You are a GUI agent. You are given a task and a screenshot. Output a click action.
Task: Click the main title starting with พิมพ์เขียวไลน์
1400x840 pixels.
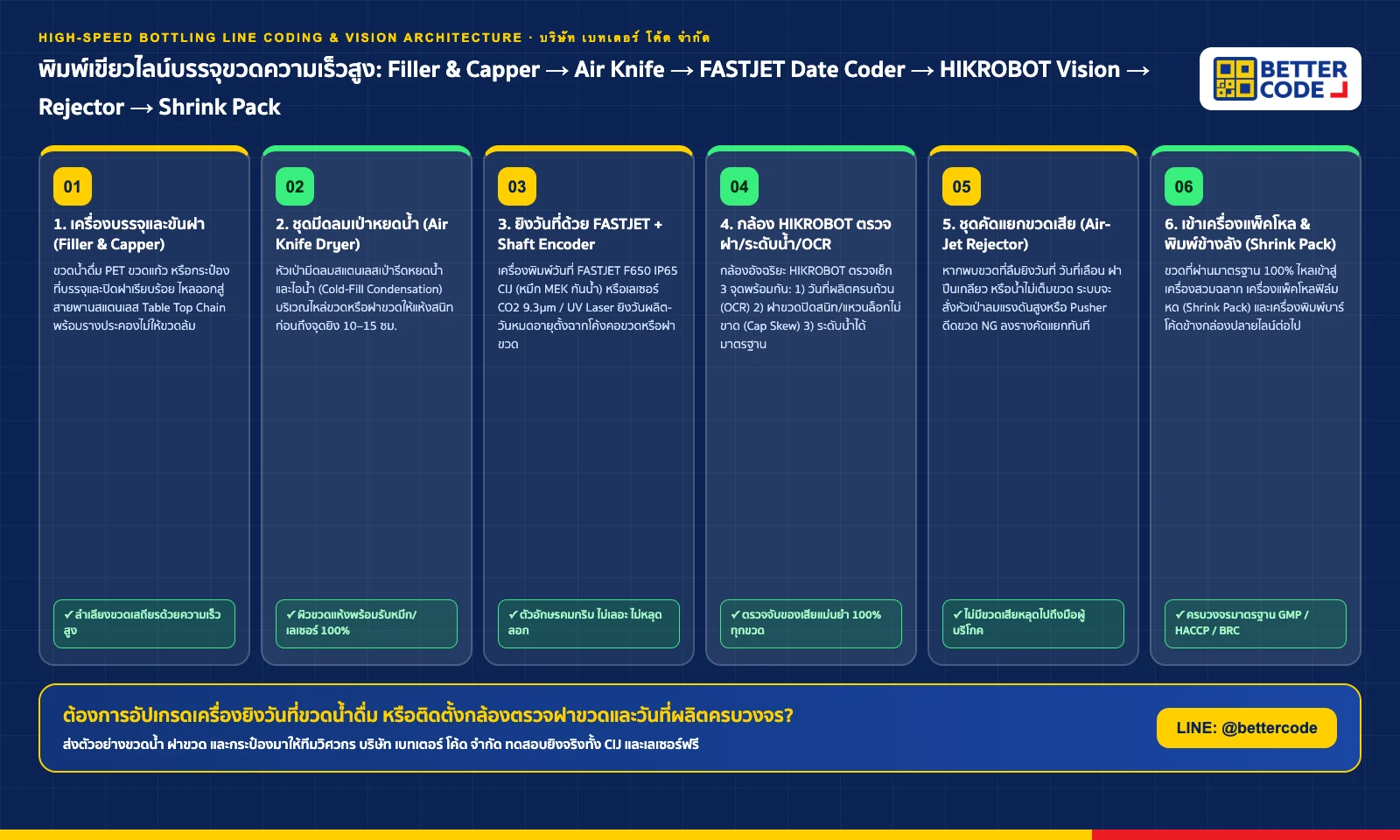594,87
